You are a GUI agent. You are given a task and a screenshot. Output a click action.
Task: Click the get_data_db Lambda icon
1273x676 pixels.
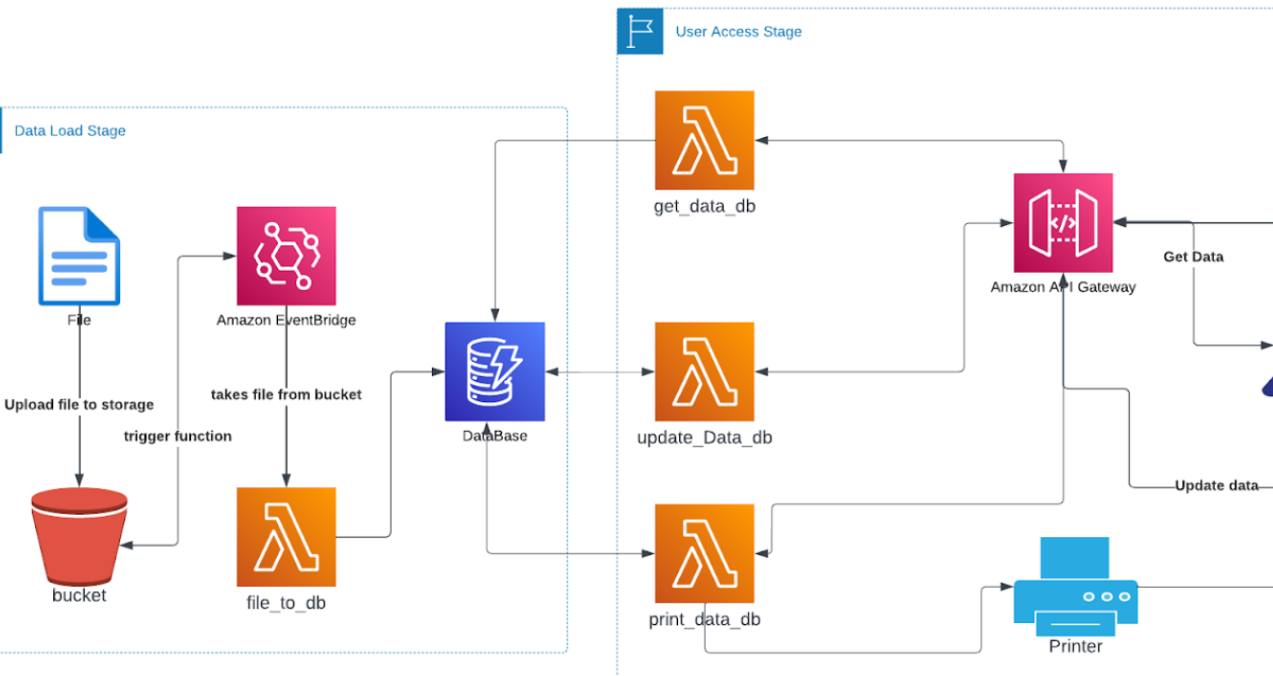pos(704,140)
